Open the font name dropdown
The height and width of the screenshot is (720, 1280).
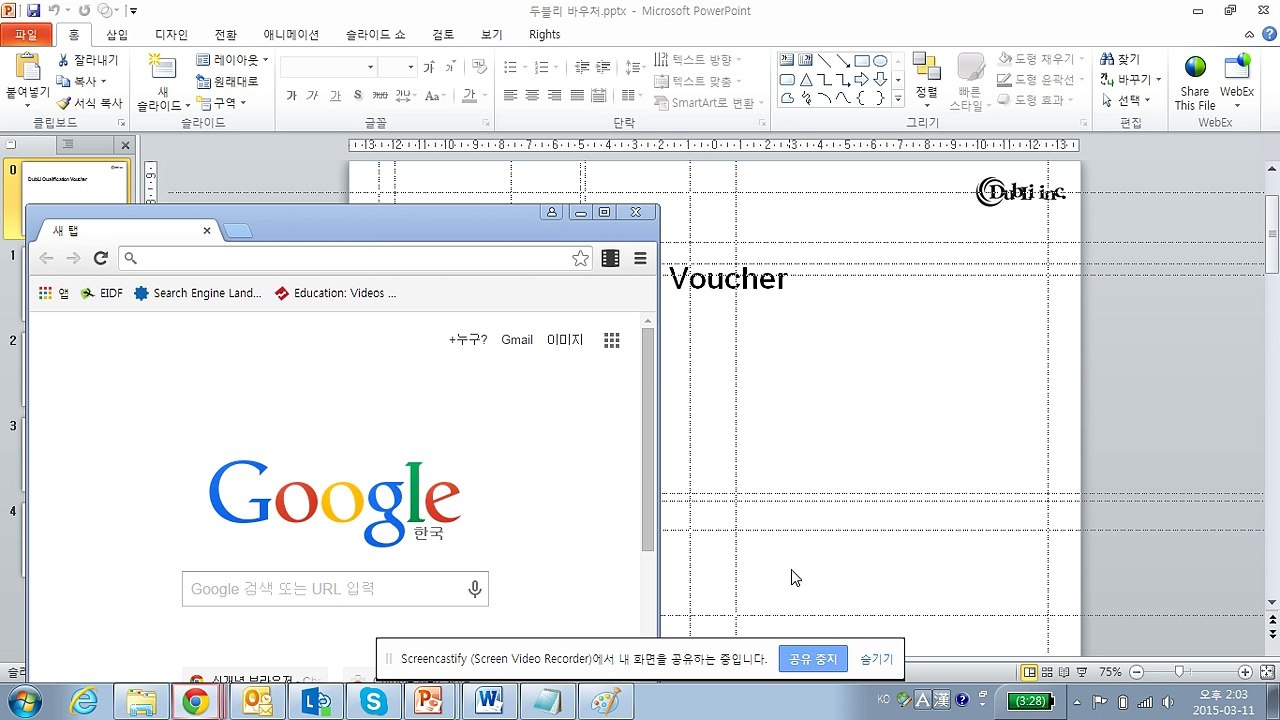click(x=370, y=67)
